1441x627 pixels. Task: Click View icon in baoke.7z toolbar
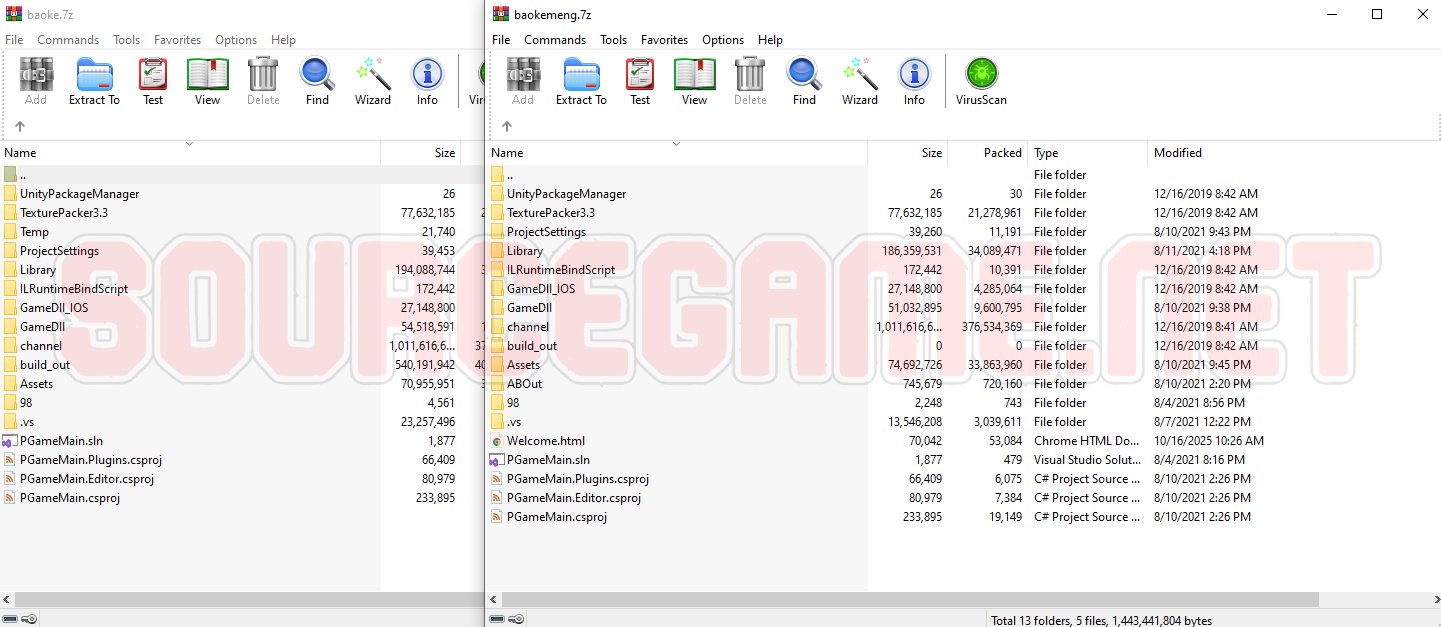coord(207,81)
